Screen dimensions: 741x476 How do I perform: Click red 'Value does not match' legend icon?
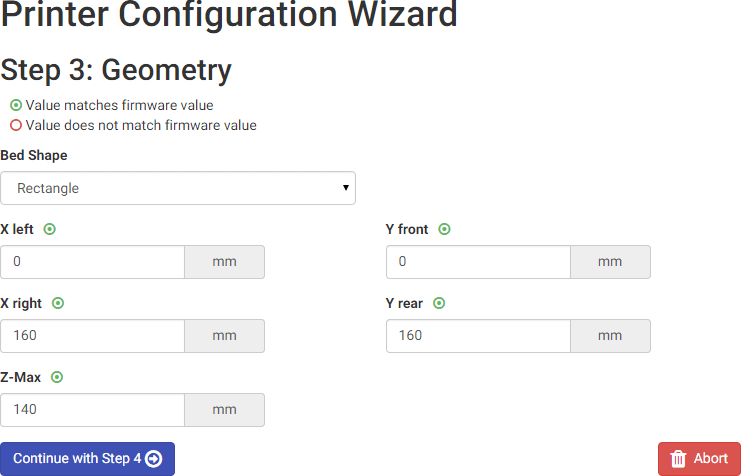pyautogui.click(x=16, y=125)
